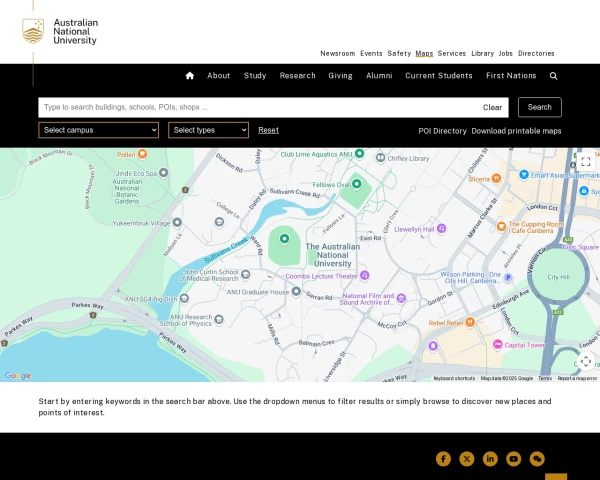Open the Current Students menu
600x480 pixels.
[x=439, y=76]
